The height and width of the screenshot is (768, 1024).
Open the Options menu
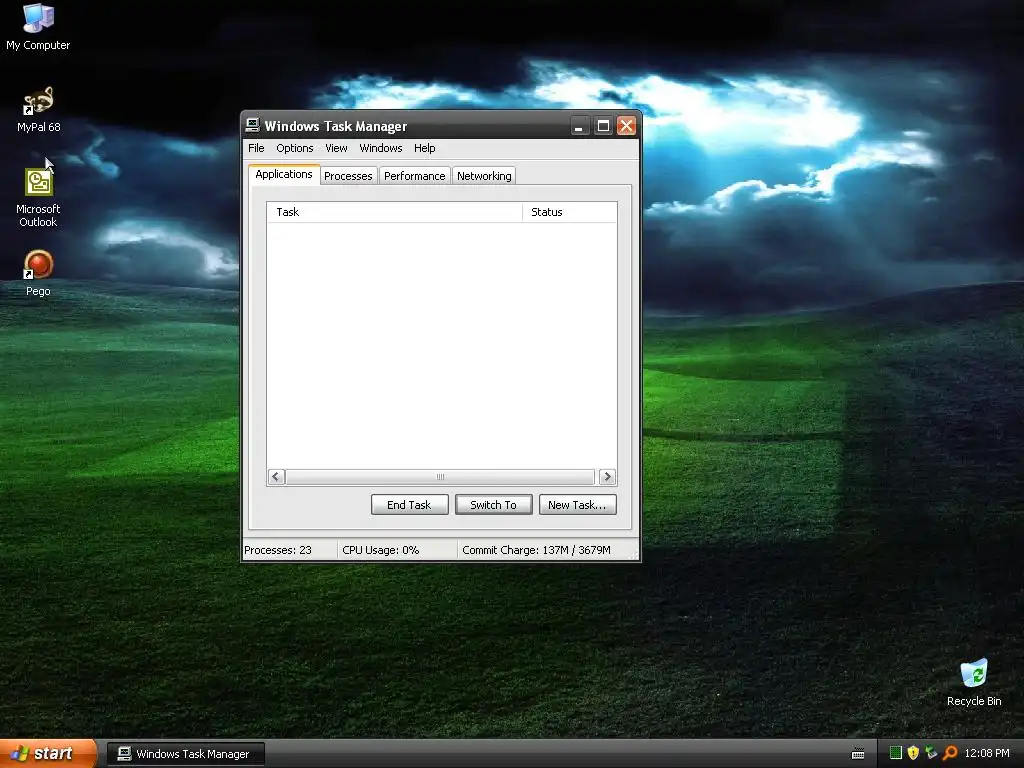click(295, 148)
